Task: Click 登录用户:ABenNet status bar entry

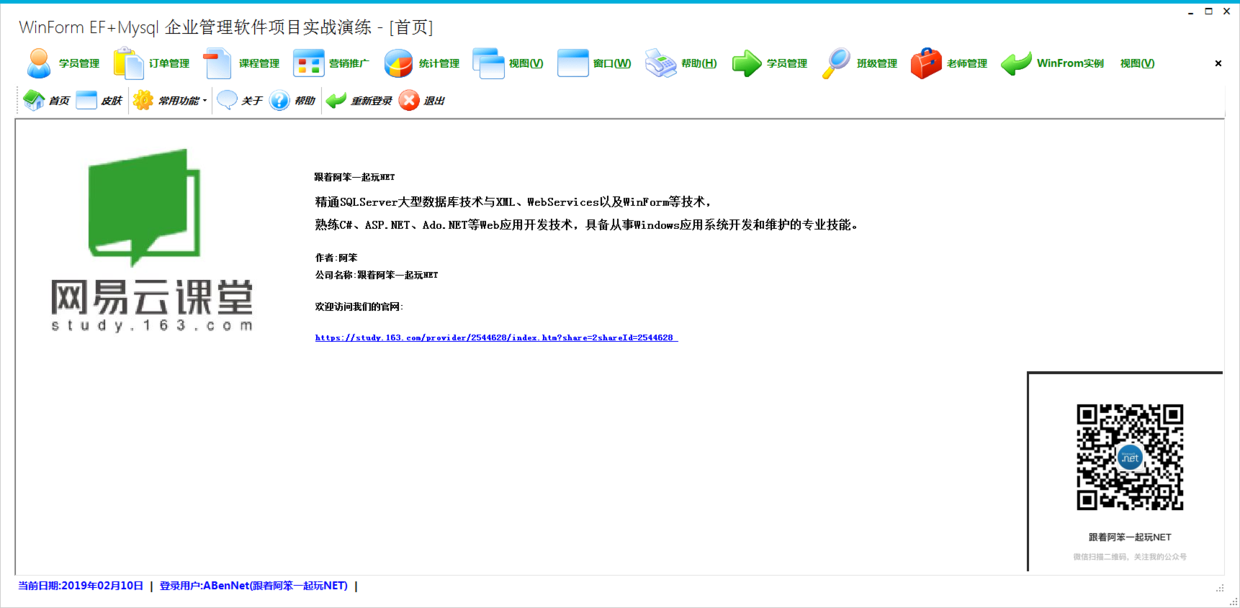Action: coord(254,586)
